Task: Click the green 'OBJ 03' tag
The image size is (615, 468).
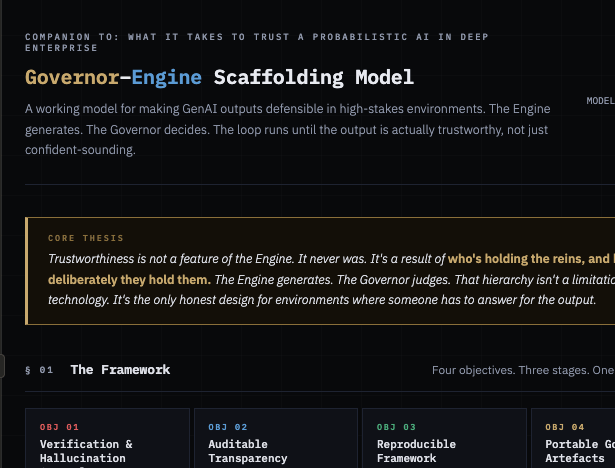Action: [396, 427]
